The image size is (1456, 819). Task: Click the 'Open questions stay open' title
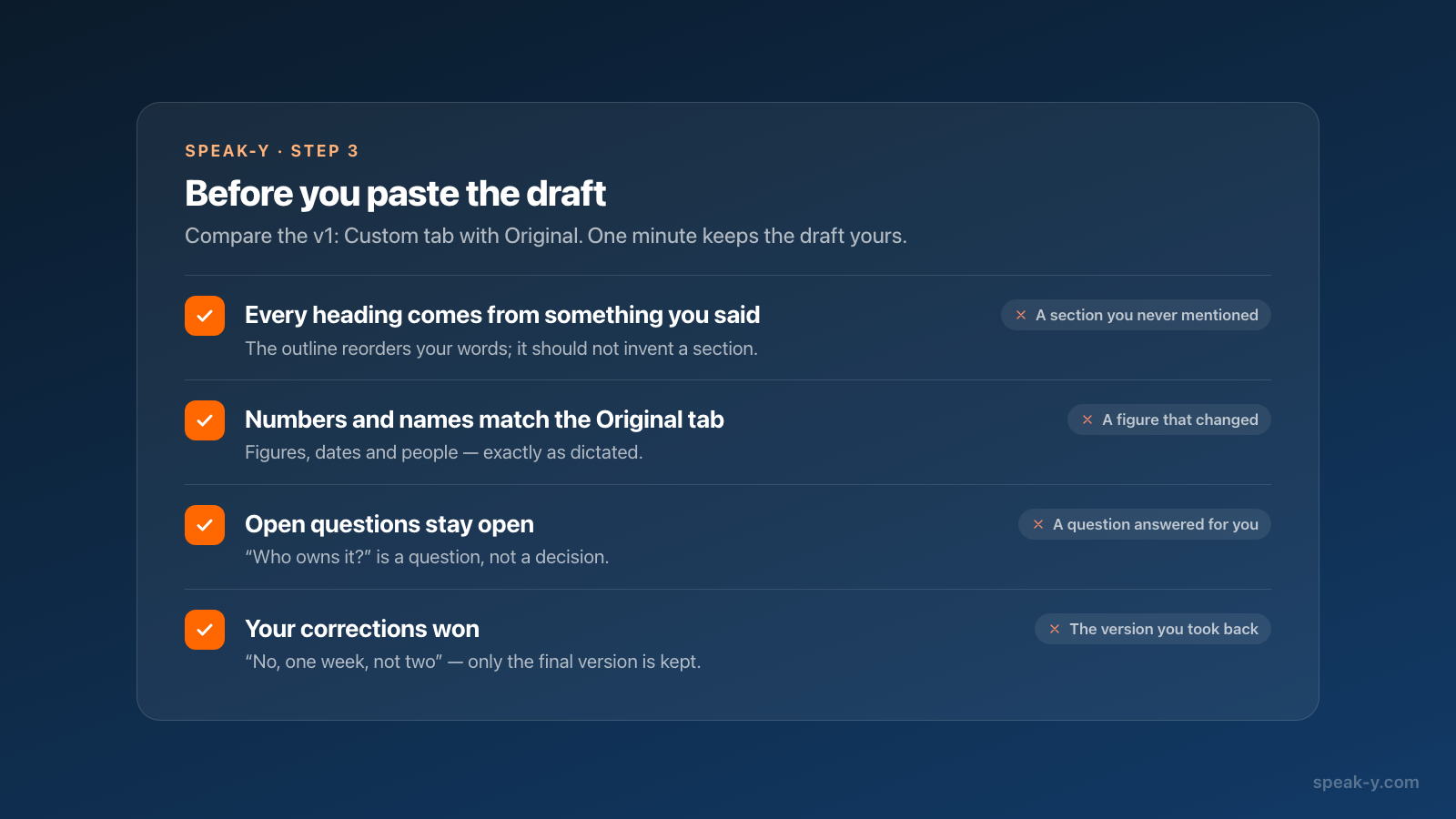pos(389,524)
